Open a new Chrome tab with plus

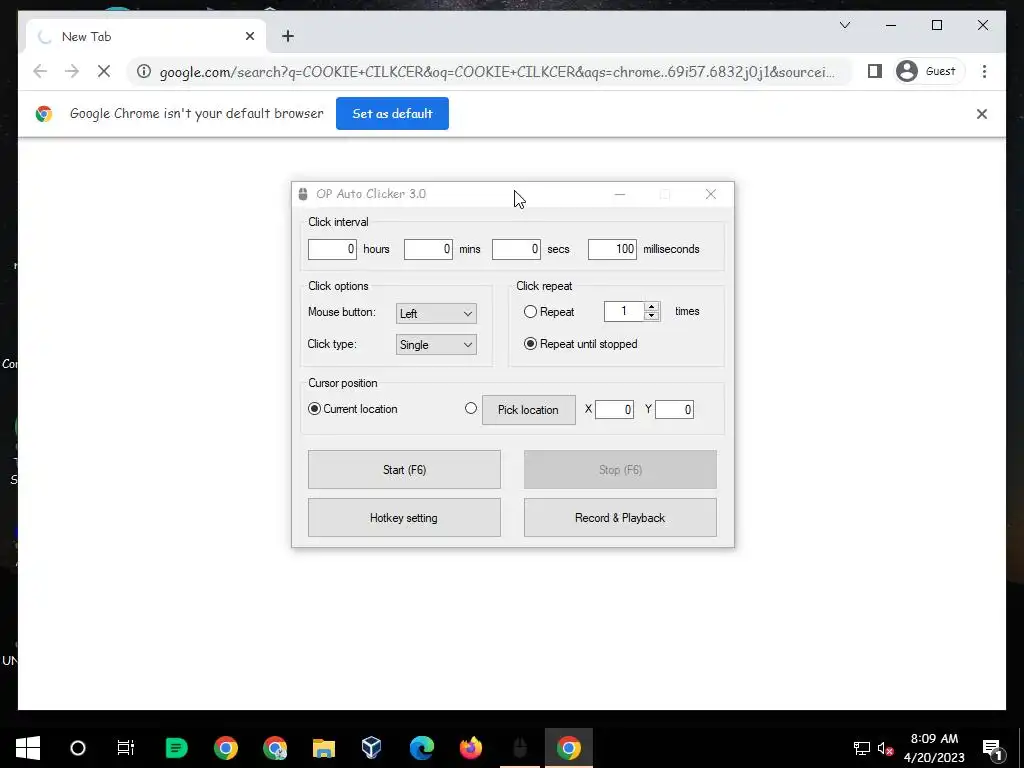(x=288, y=37)
